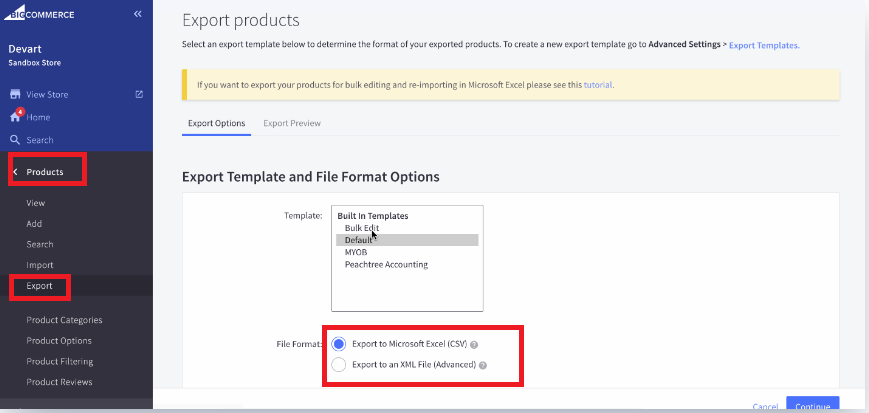Open View under Products menu
The image size is (869, 413).
36,203
